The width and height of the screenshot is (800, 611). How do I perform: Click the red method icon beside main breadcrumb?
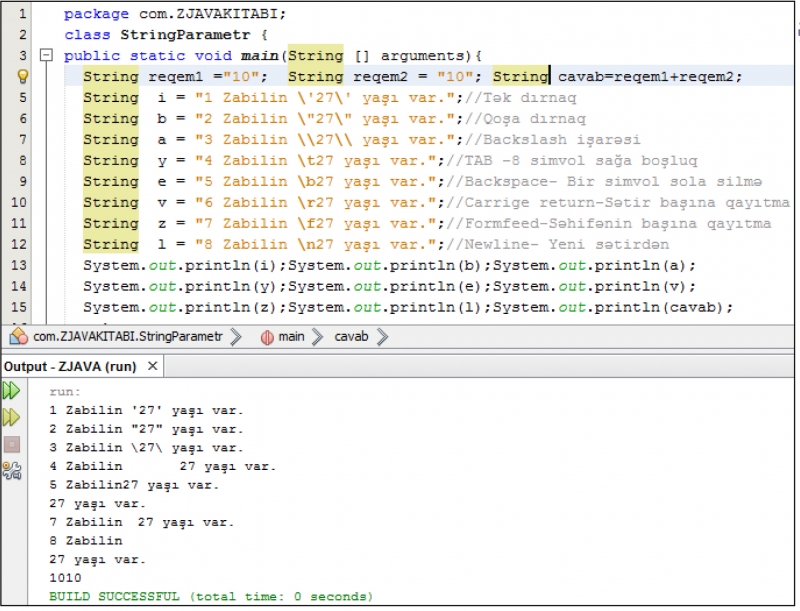pos(267,337)
